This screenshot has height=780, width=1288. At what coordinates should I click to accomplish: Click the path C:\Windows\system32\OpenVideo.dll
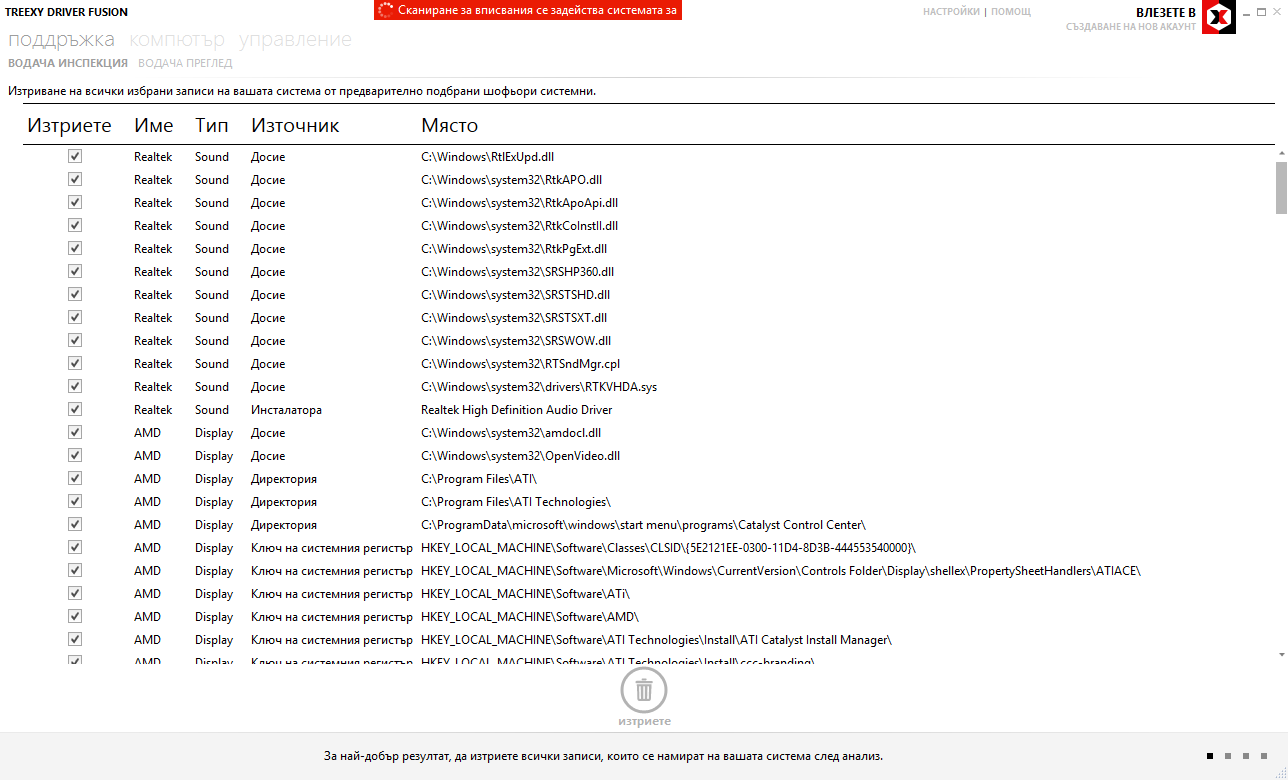pyautogui.click(x=520, y=456)
